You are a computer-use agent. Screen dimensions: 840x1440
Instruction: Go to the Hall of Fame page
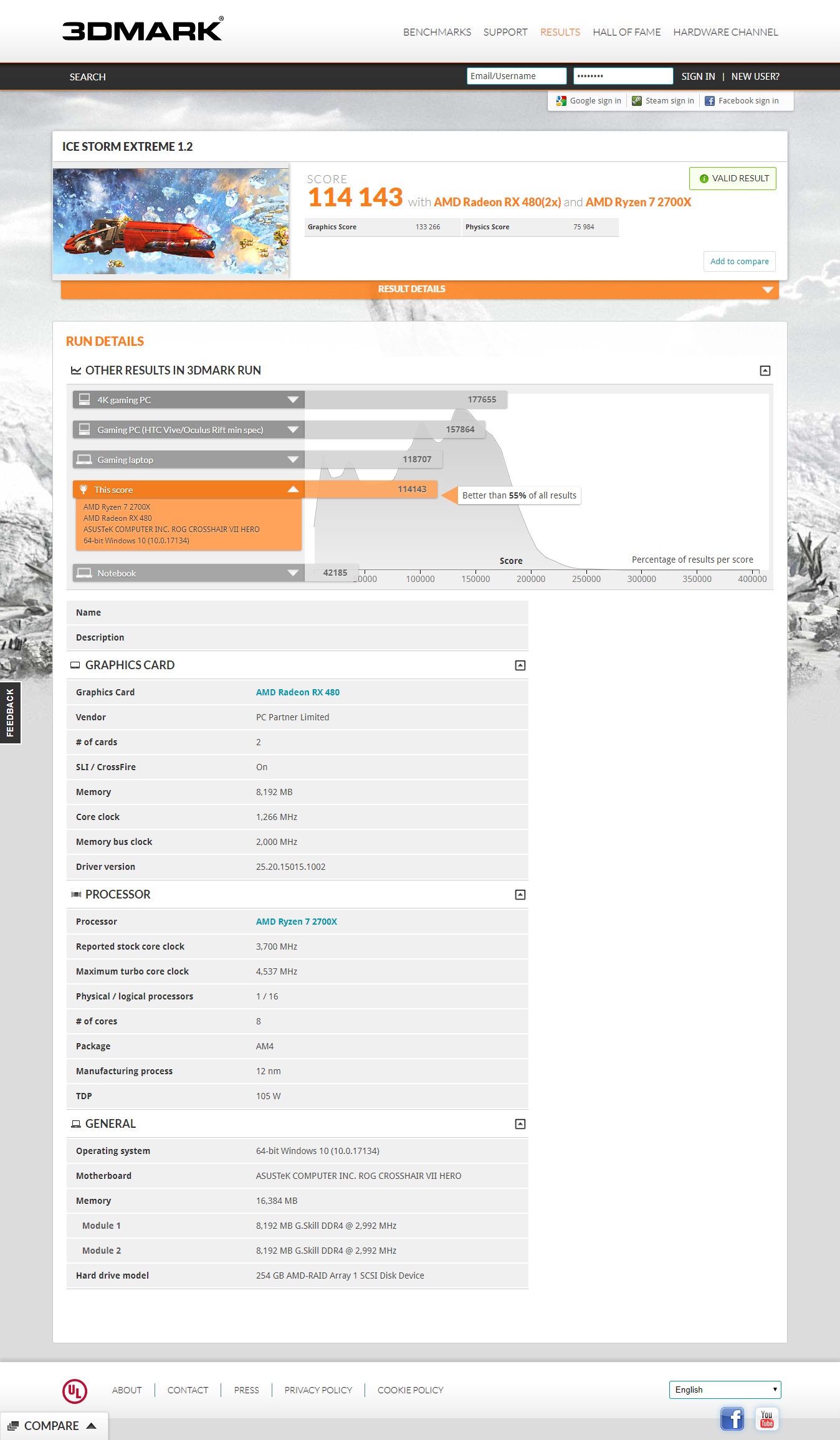tap(626, 32)
